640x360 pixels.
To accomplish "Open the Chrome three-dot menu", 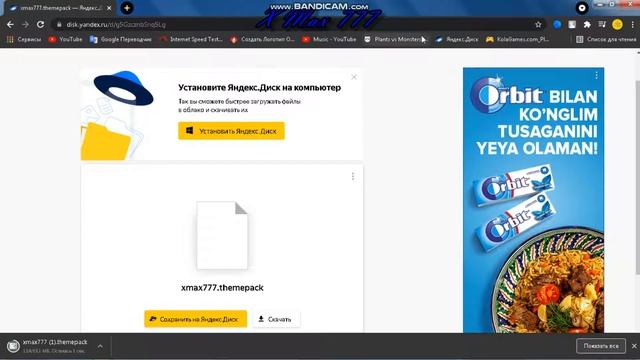I will [633, 24].
